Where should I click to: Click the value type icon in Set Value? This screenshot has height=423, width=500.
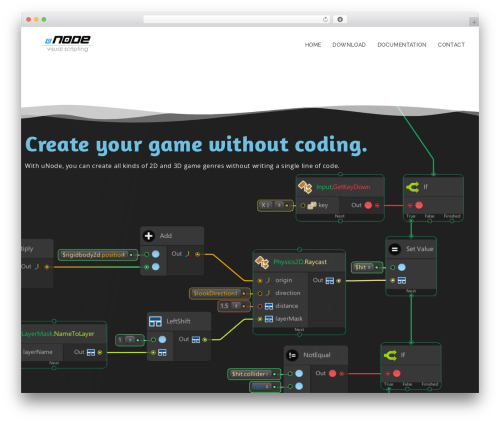(402, 281)
